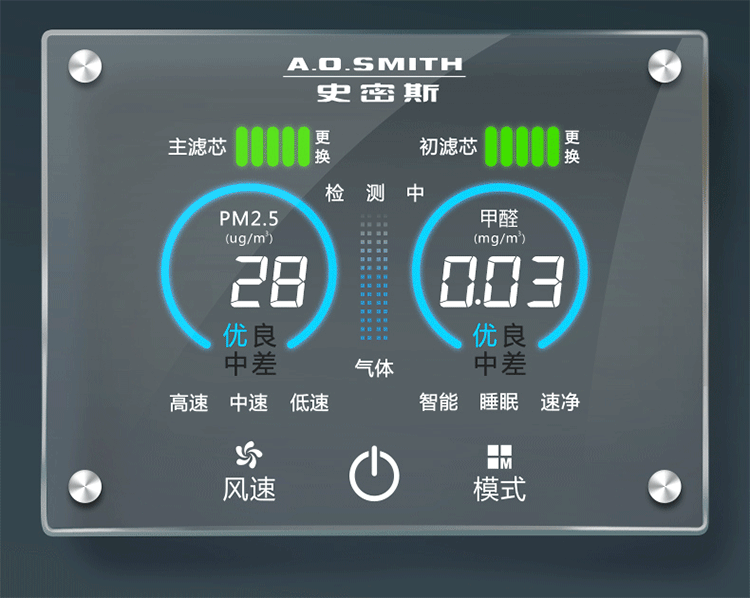Image resolution: width=750 pixels, height=598 pixels.
Task: Click the 主滤芯 filter life bar
Action: [x=273, y=146]
